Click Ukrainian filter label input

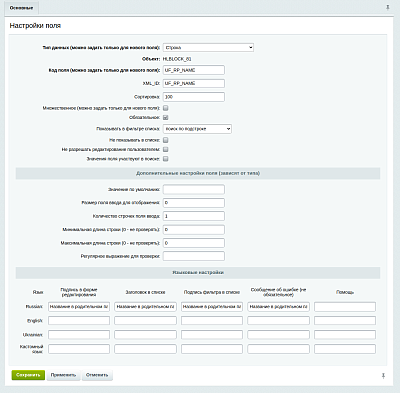point(212,335)
